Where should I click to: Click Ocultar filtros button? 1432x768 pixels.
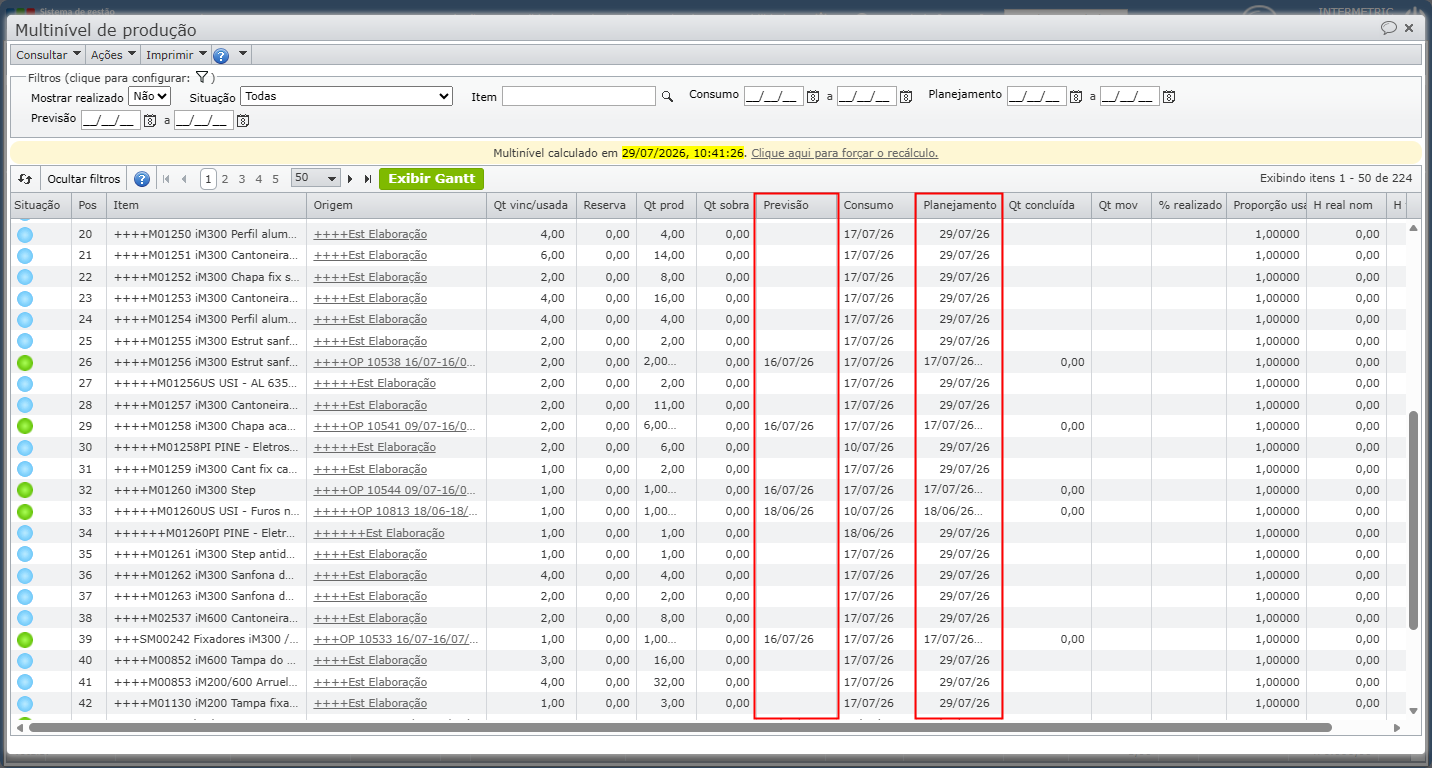tap(84, 179)
